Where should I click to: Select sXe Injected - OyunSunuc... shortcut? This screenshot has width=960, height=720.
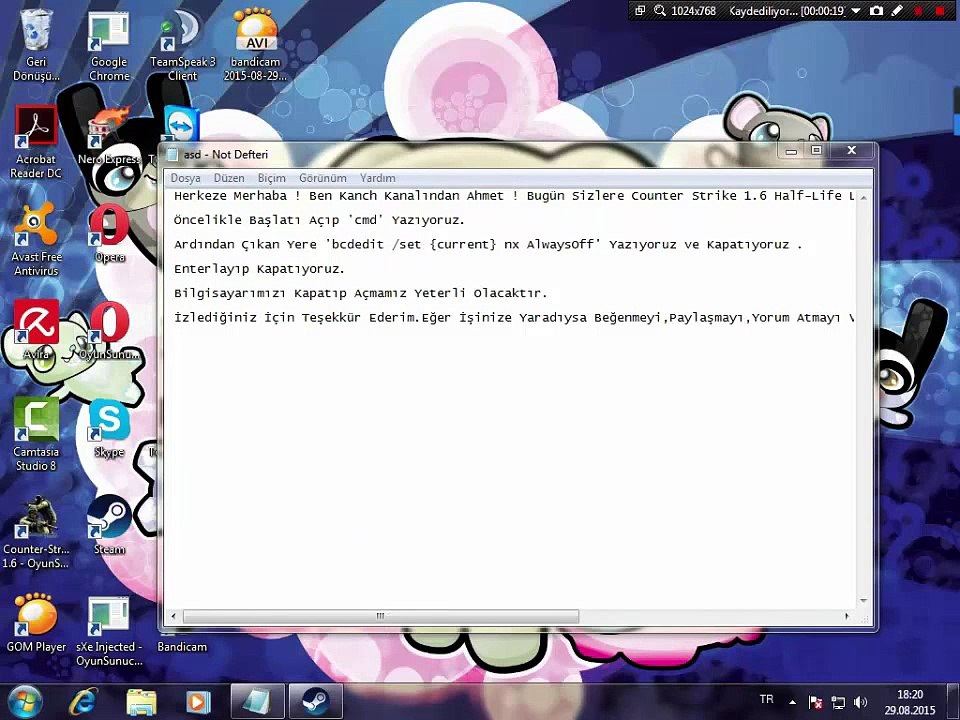(x=109, y=631)
